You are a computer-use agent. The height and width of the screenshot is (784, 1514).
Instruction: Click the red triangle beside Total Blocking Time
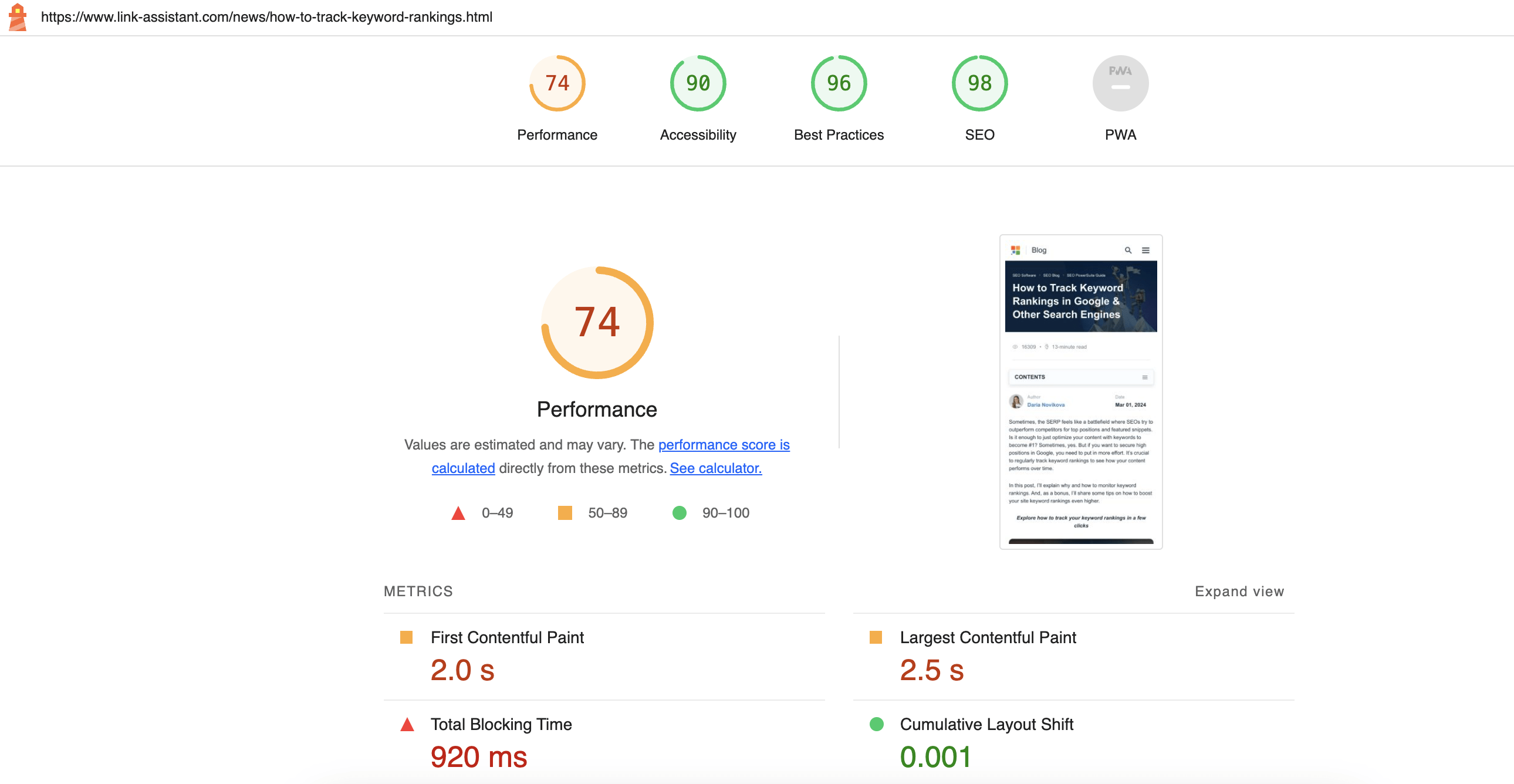(407, 724)
